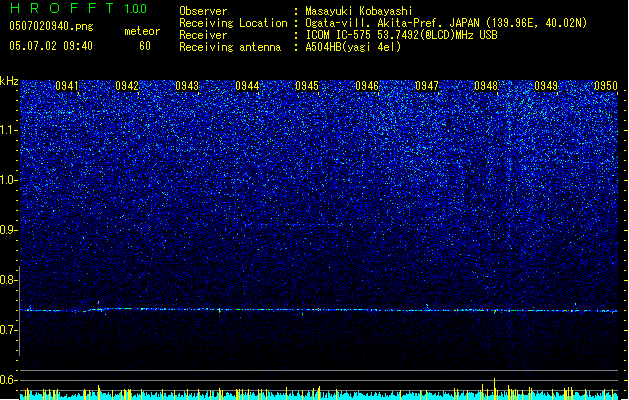Click the 0.6 kHz axis label
Viewport: 629px width, 400px height.
pyautogui.click(x=9, y=380)
